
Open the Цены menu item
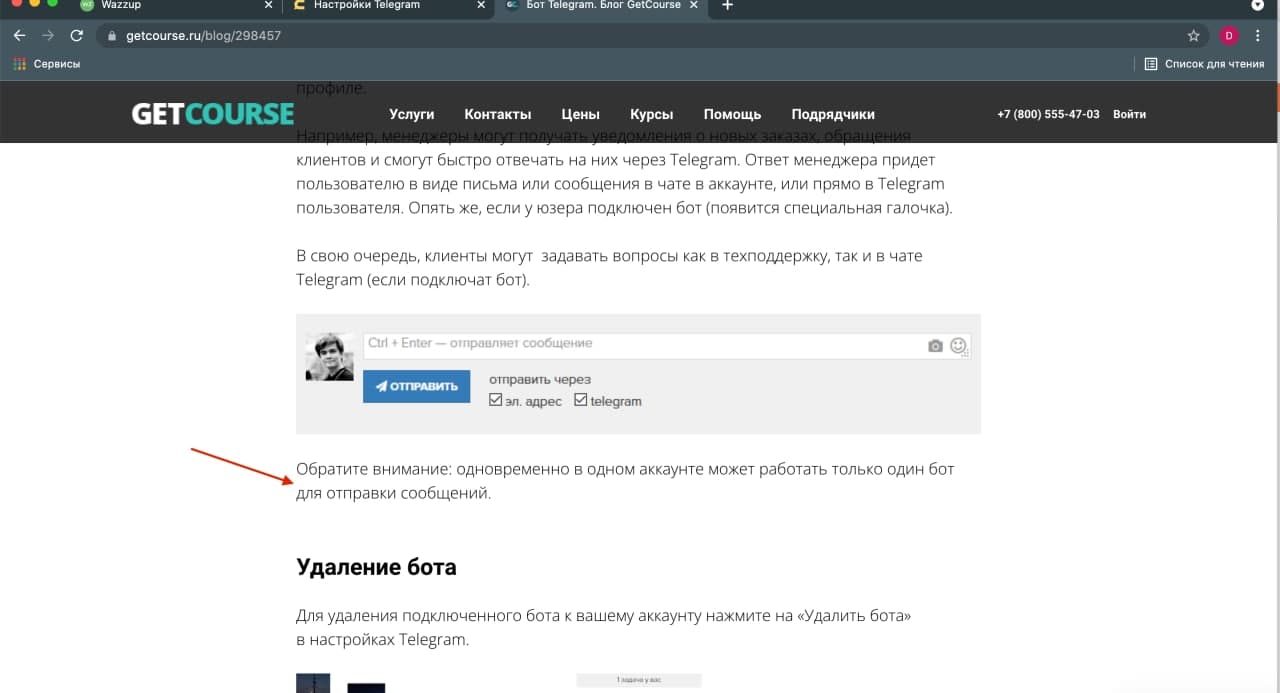pyautogui.click(x=581, y=114)
